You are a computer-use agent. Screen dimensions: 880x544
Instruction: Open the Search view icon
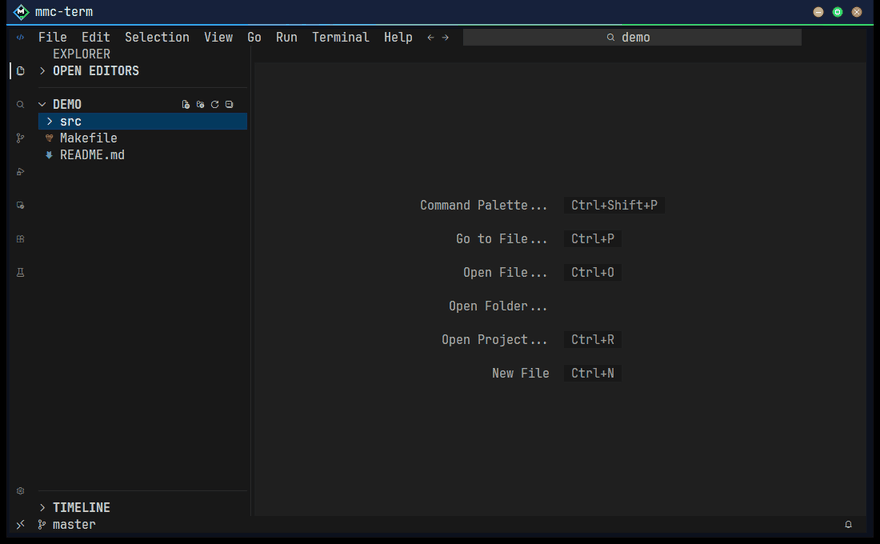pos(20,104)
